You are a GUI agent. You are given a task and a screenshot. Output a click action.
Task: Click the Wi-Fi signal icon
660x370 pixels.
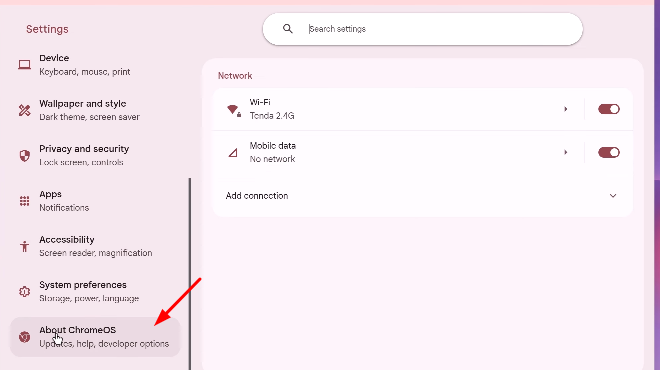coord(234,110)
